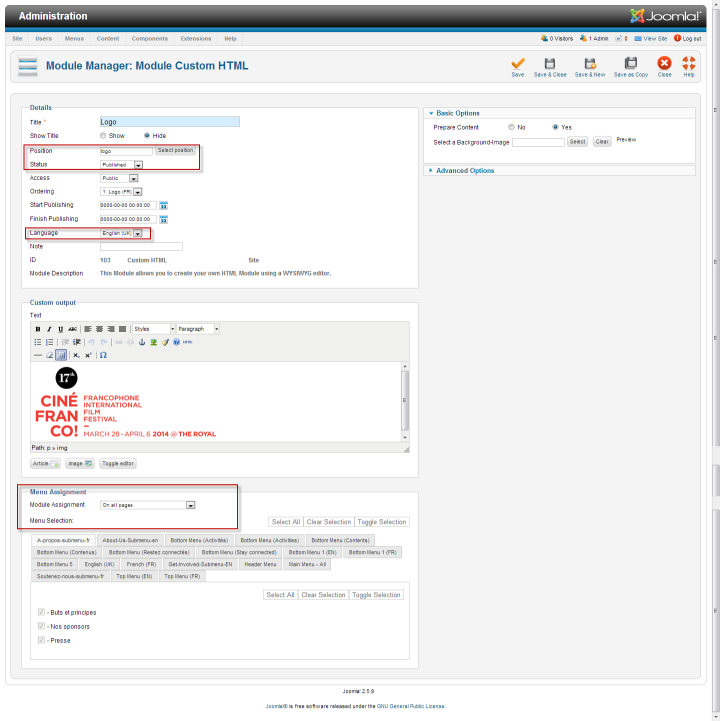This screenshot has width=720, height=721.
Task: Toggle bold formatting in the editor
Action: point(38,329)
